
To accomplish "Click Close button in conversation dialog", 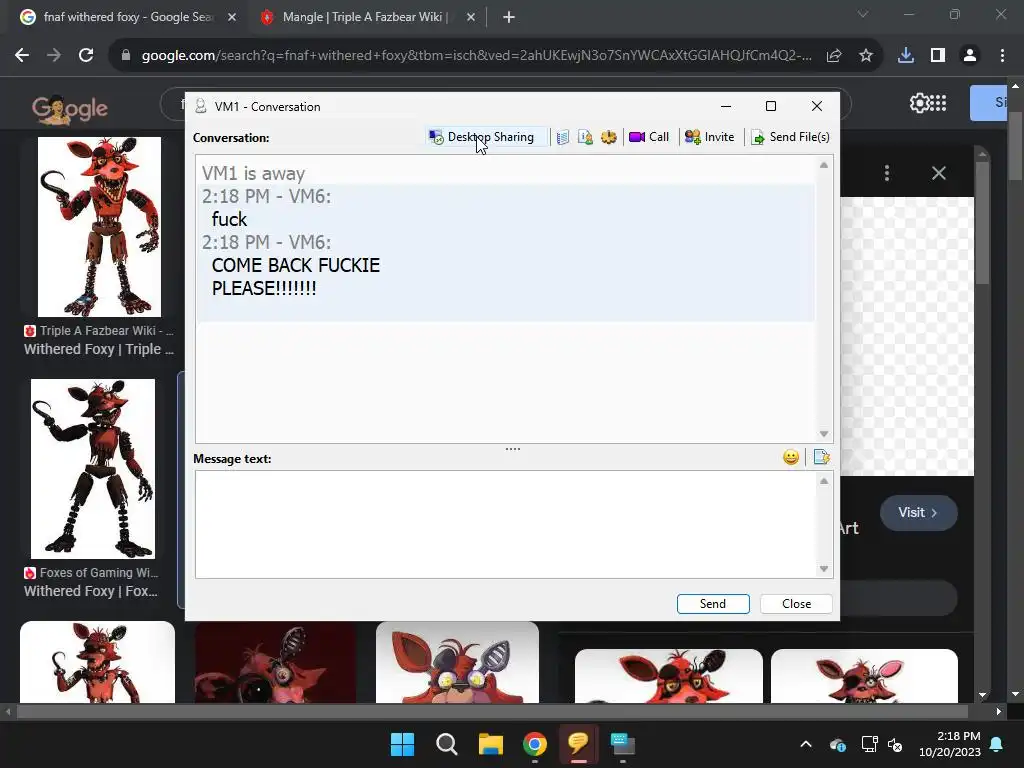I will 797,604.
